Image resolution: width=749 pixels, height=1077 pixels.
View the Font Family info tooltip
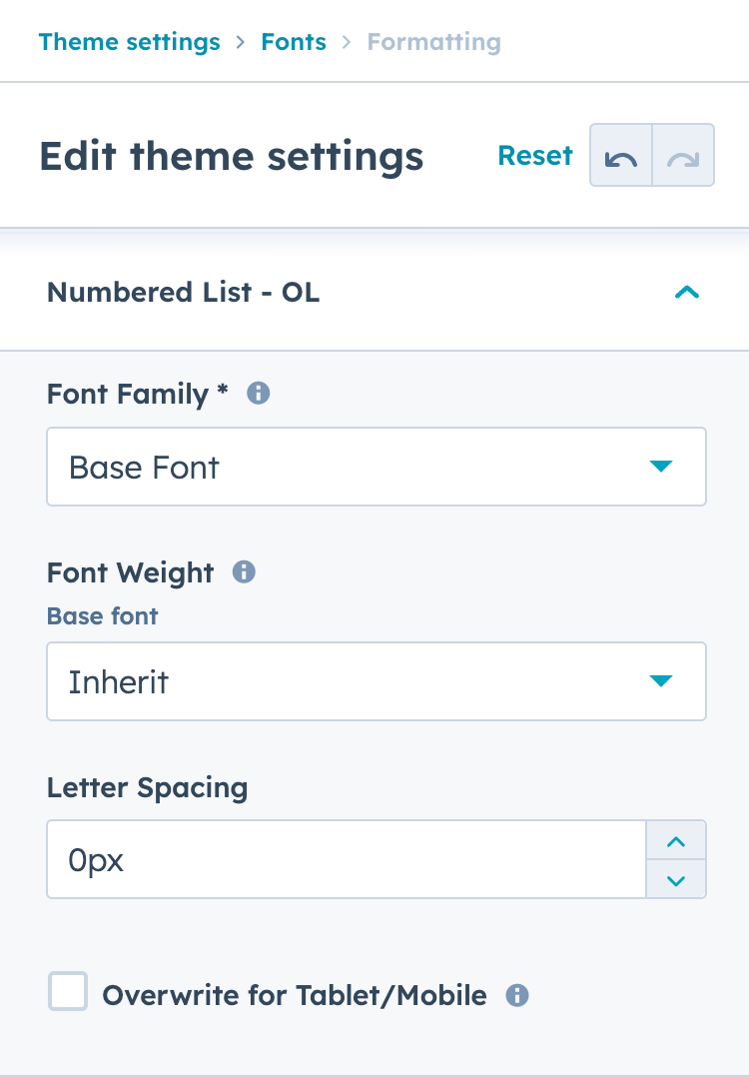point(258,394)
